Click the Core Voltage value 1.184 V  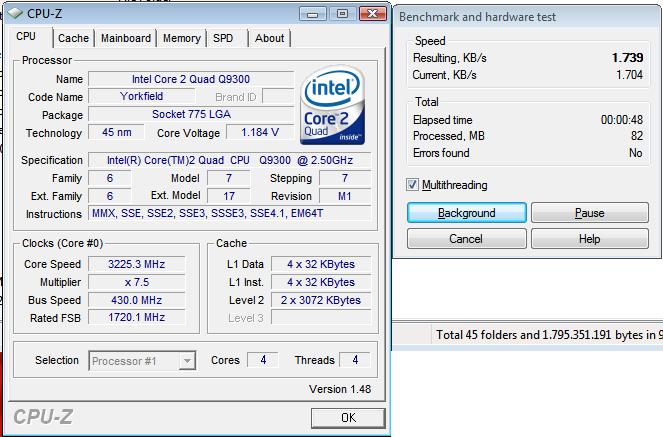260,132
